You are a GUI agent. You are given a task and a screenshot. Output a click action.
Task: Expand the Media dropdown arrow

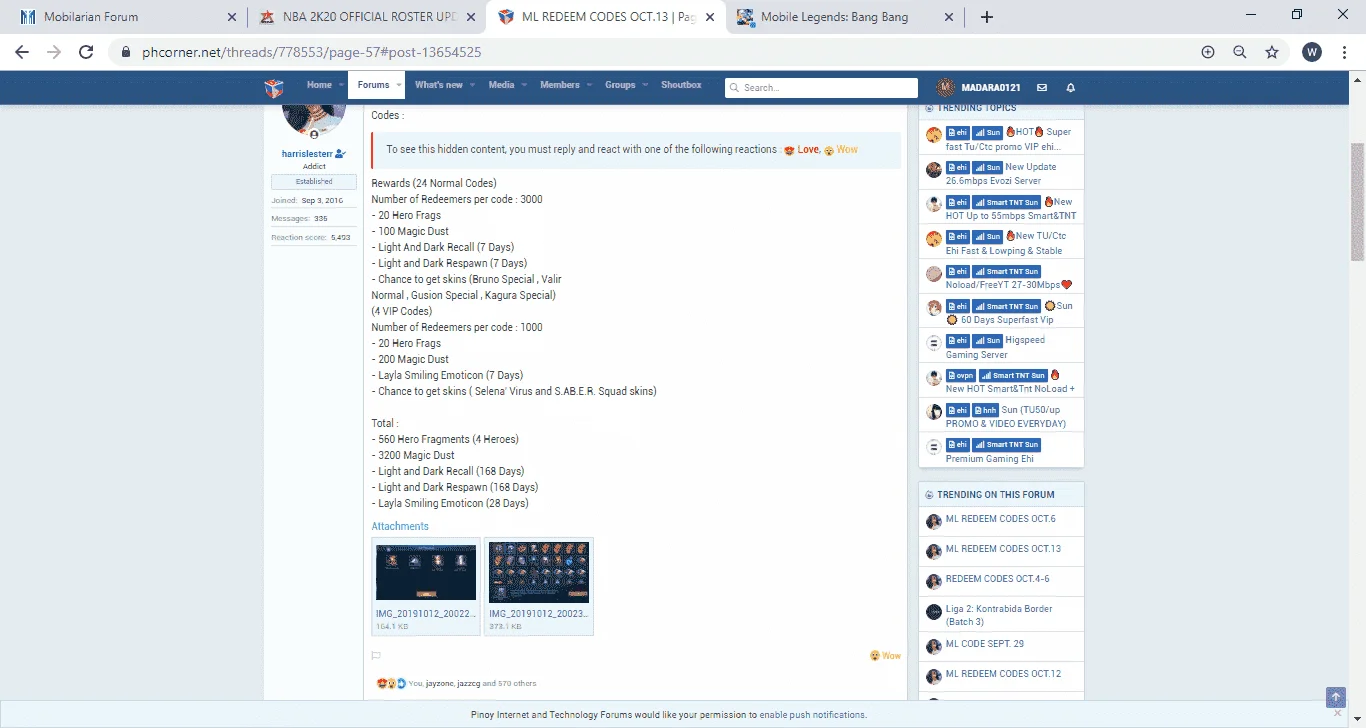pos(523,86)
